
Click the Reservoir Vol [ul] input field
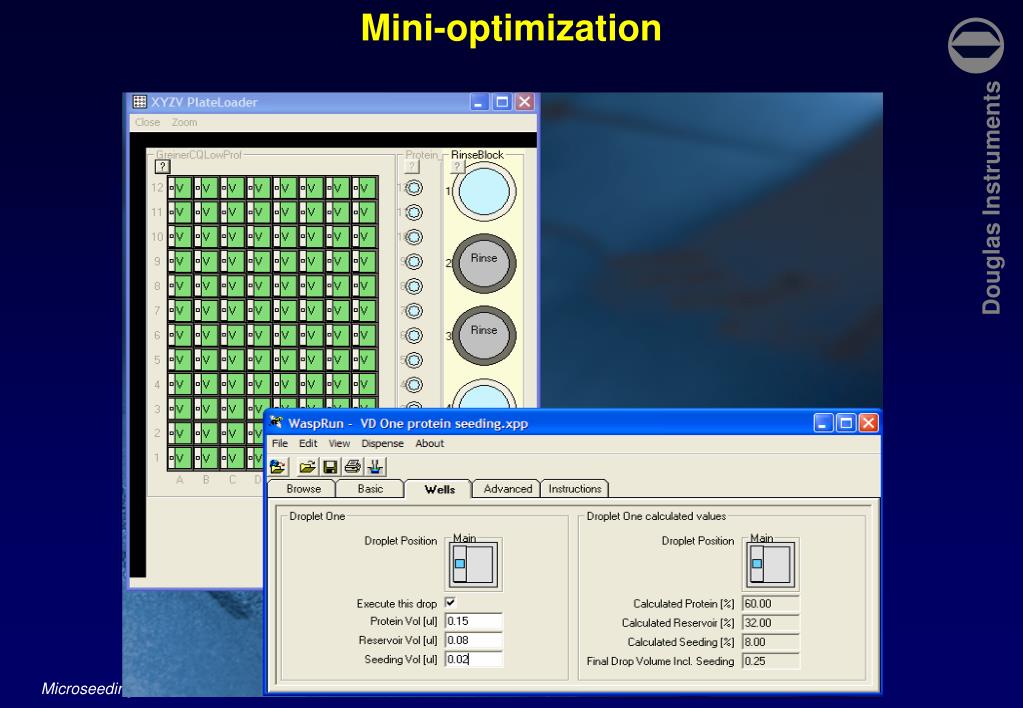(474, 640)
